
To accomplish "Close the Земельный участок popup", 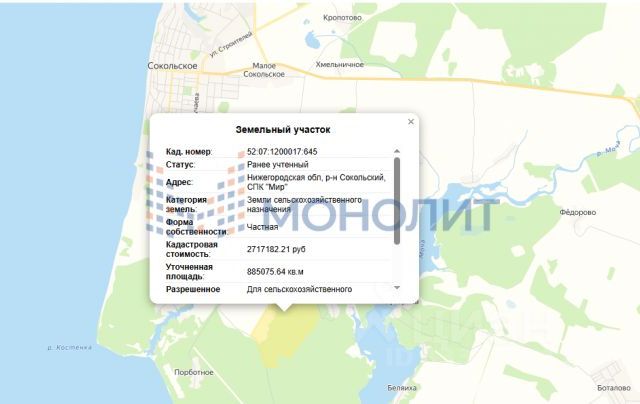I will tap(411, 122).
